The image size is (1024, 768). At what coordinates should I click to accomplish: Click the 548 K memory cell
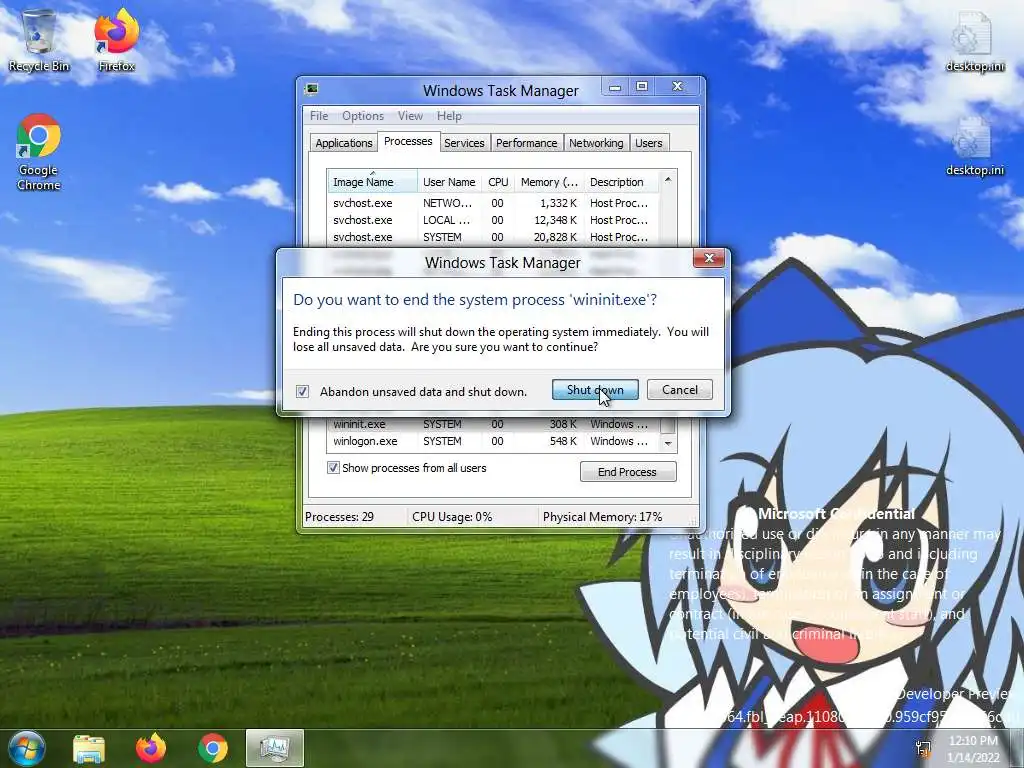coord(564,441)
